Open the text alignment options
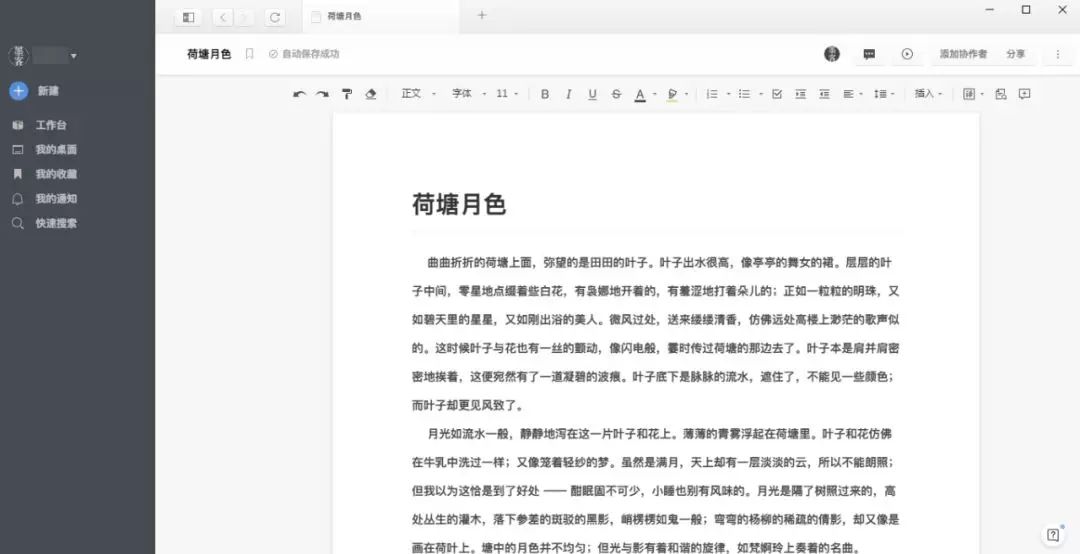 coord(853,94)
